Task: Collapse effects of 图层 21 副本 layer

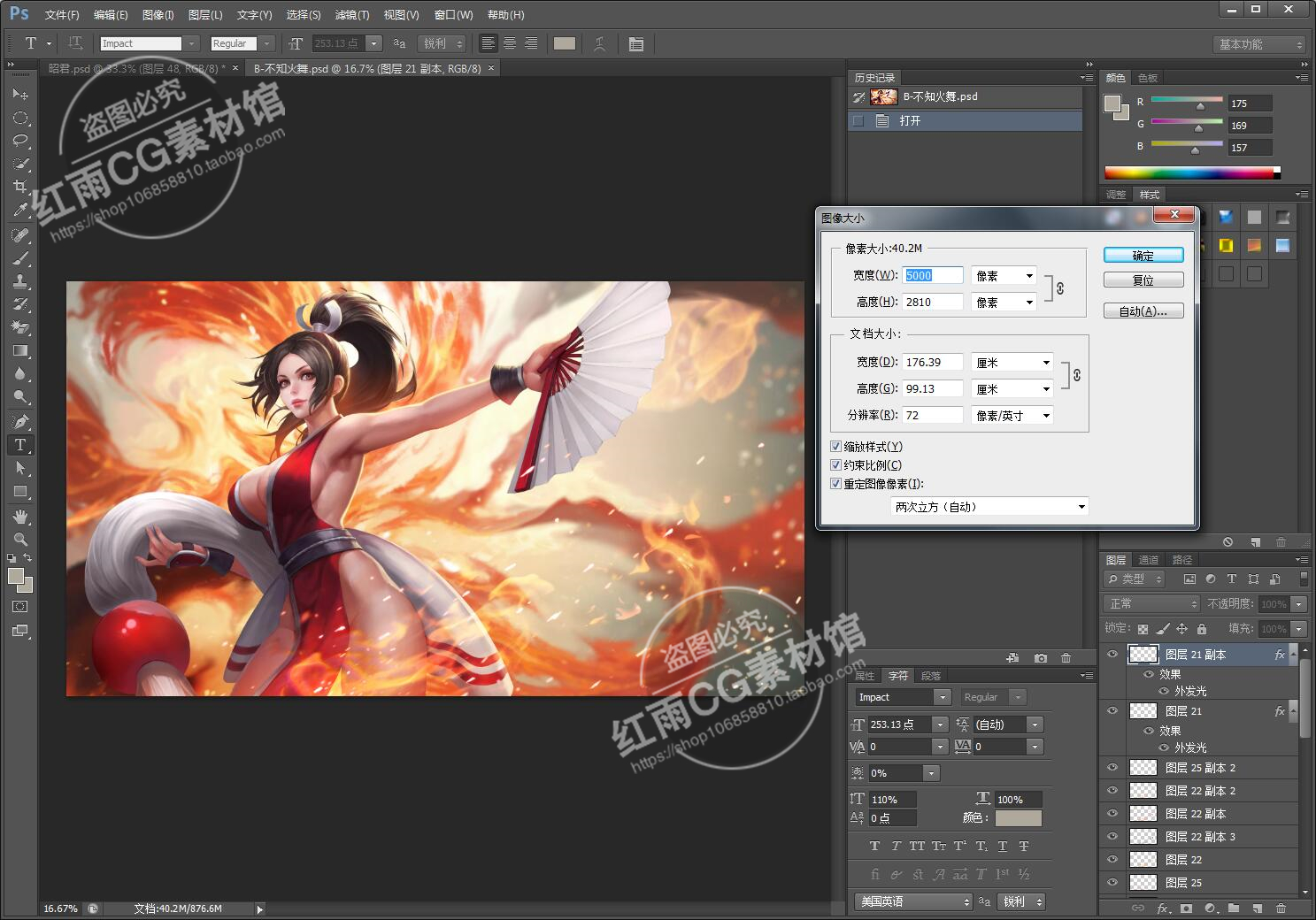Action: (1292, 655)
